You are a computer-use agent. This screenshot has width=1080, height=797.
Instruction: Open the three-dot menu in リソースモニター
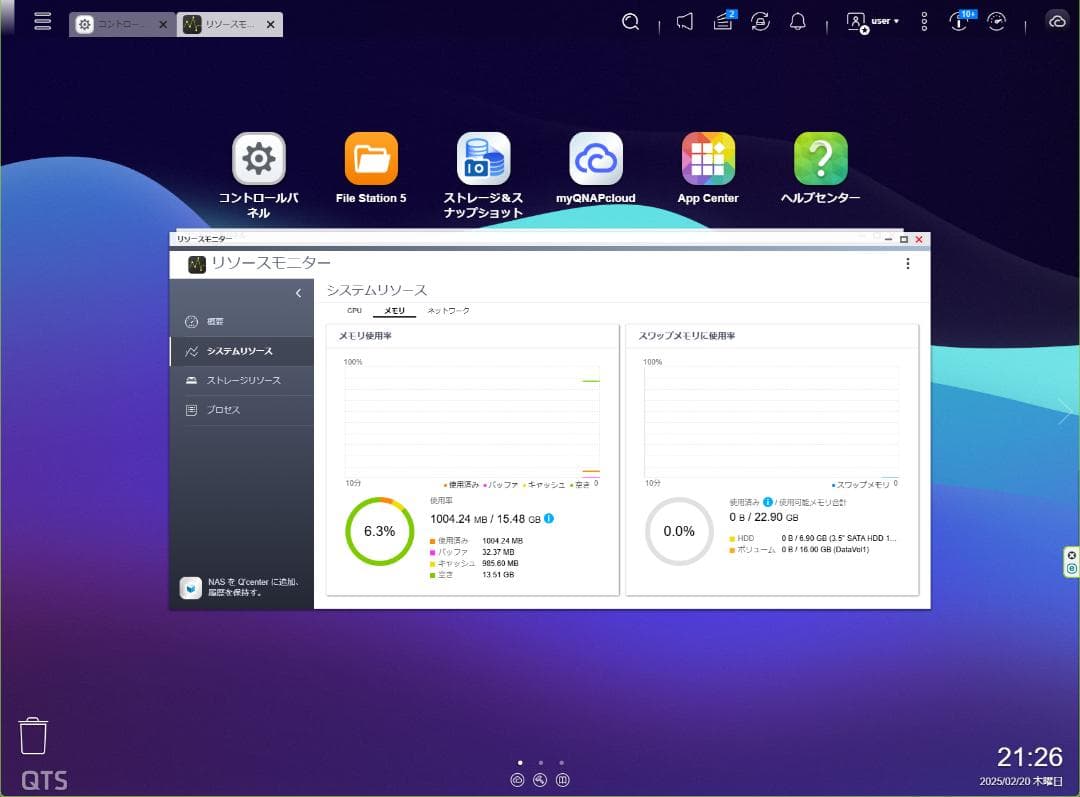click(908, 264)
